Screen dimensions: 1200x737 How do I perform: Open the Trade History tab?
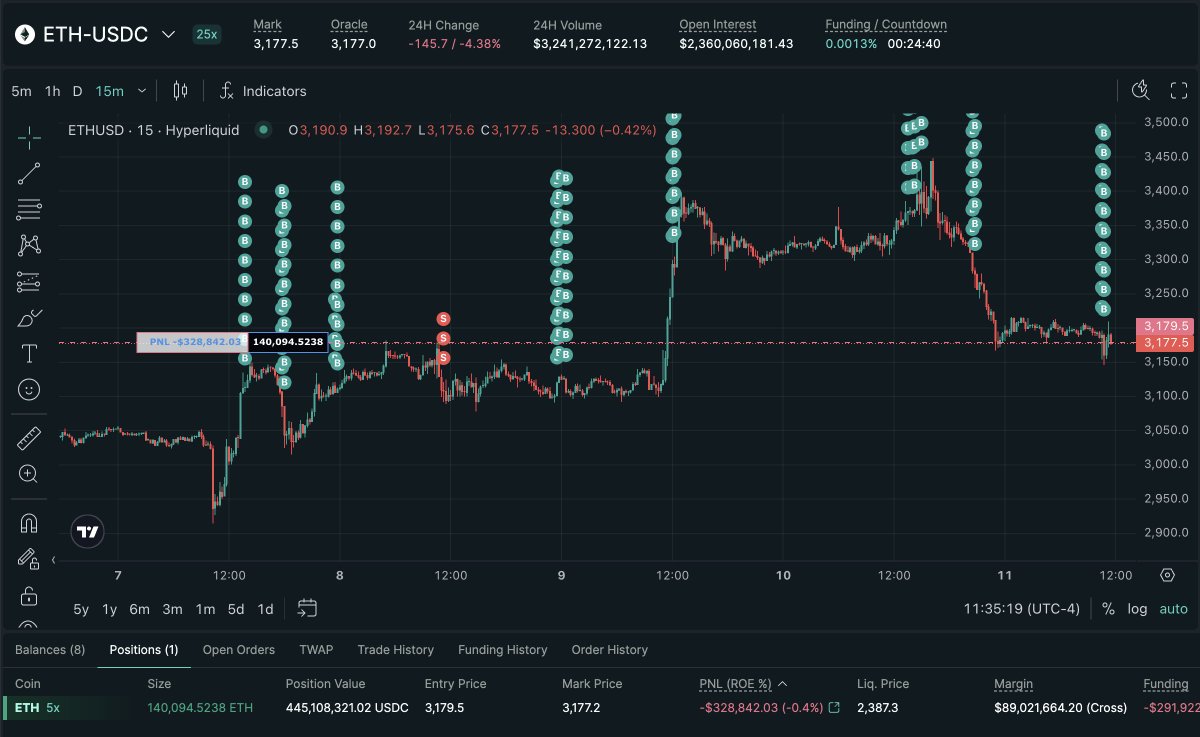(x=395, y=650)
